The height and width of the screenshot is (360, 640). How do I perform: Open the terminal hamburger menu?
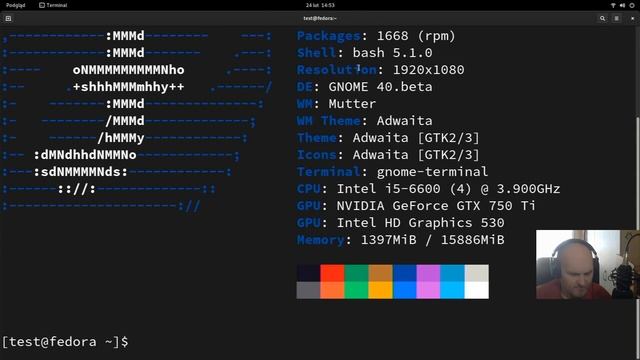[617, 18]
